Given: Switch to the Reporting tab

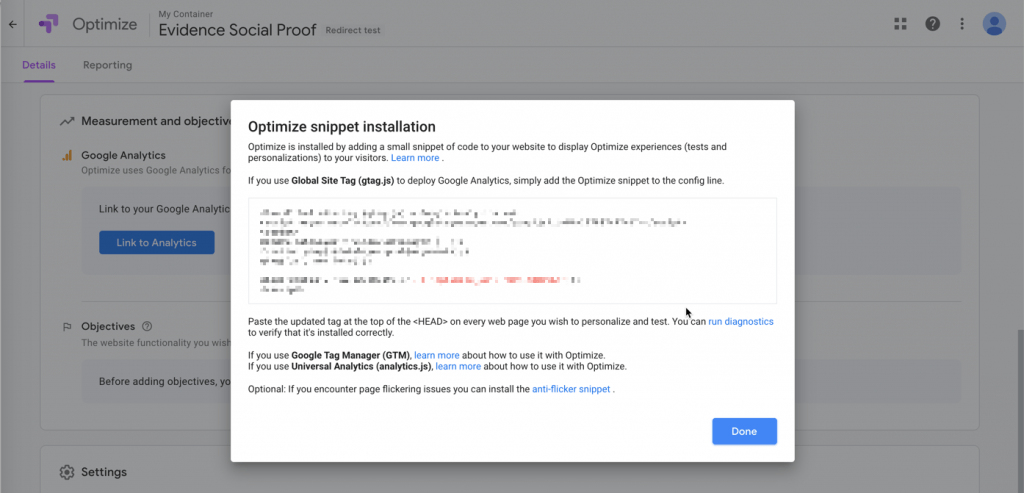Looking at the screenshot, I should (x=107, y=65).
